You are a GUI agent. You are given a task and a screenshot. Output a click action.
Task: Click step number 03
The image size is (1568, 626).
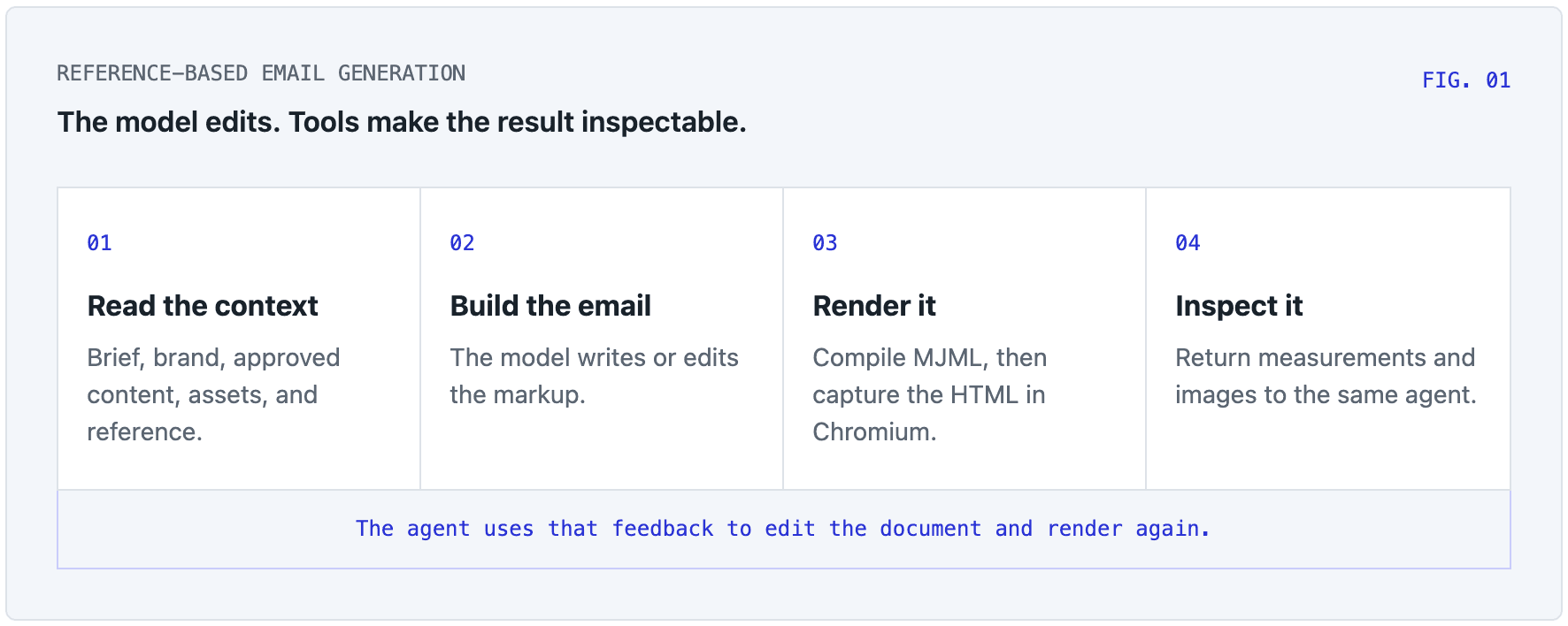pos(825,243)
